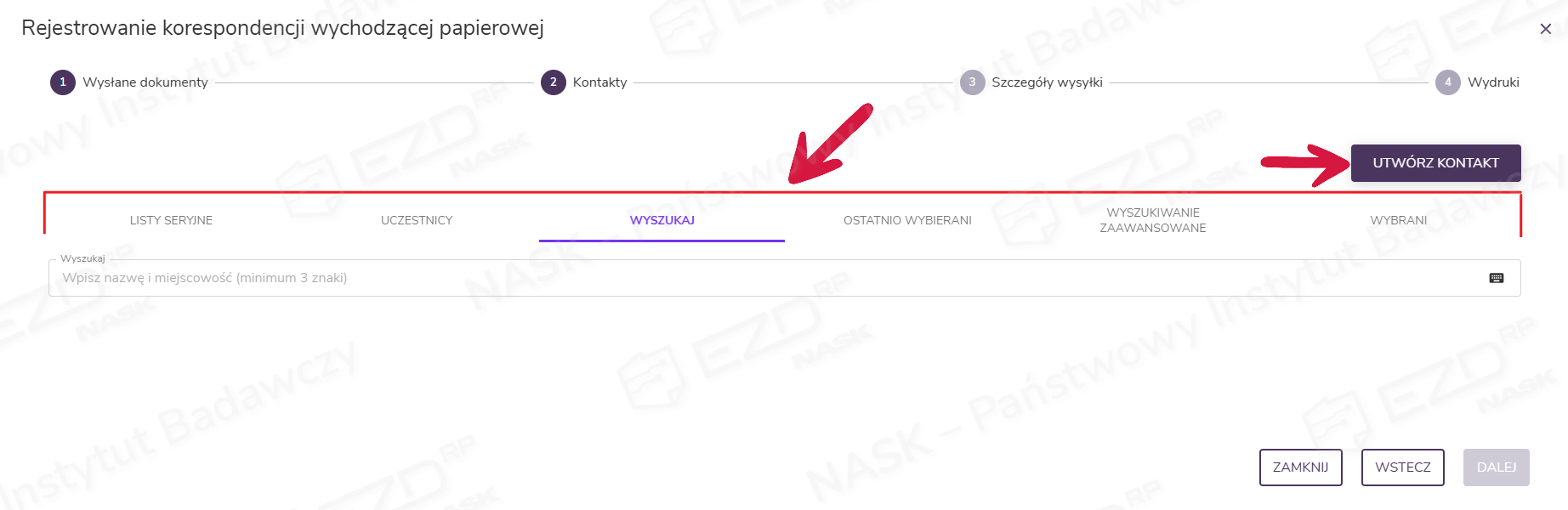Go to the Wysłane dokumenty step label
Viewport: 1568px width, 510px height.
[145, 82]
